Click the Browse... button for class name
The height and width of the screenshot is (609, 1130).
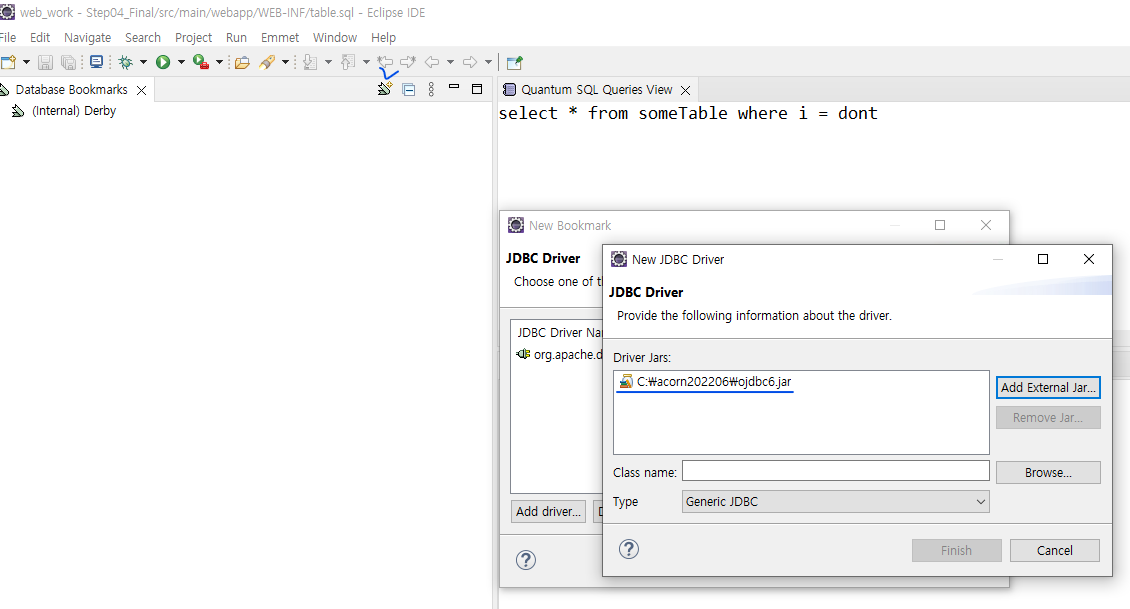[x=1048, y=473]
